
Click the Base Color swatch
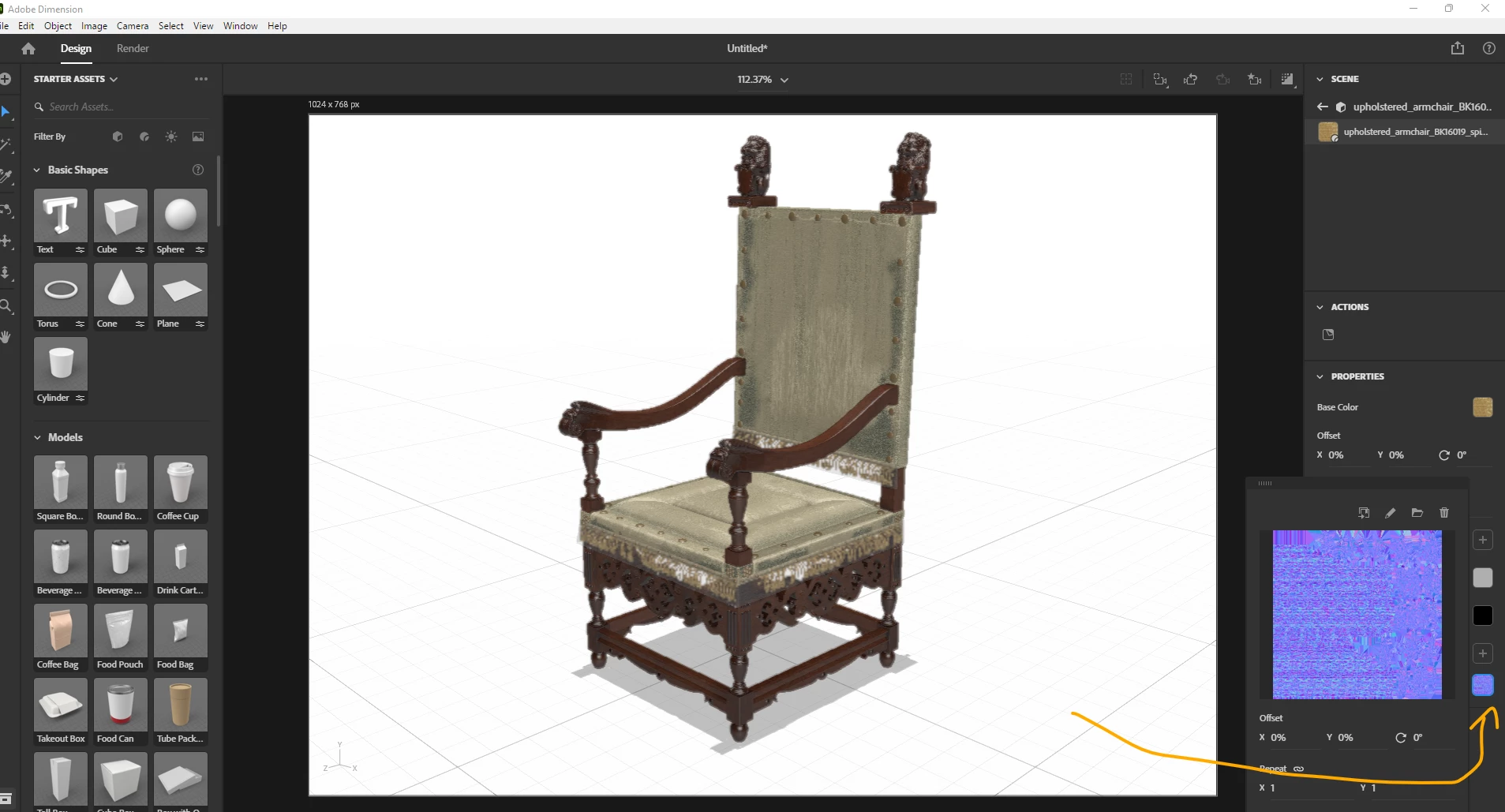(x=1483, y=407)
